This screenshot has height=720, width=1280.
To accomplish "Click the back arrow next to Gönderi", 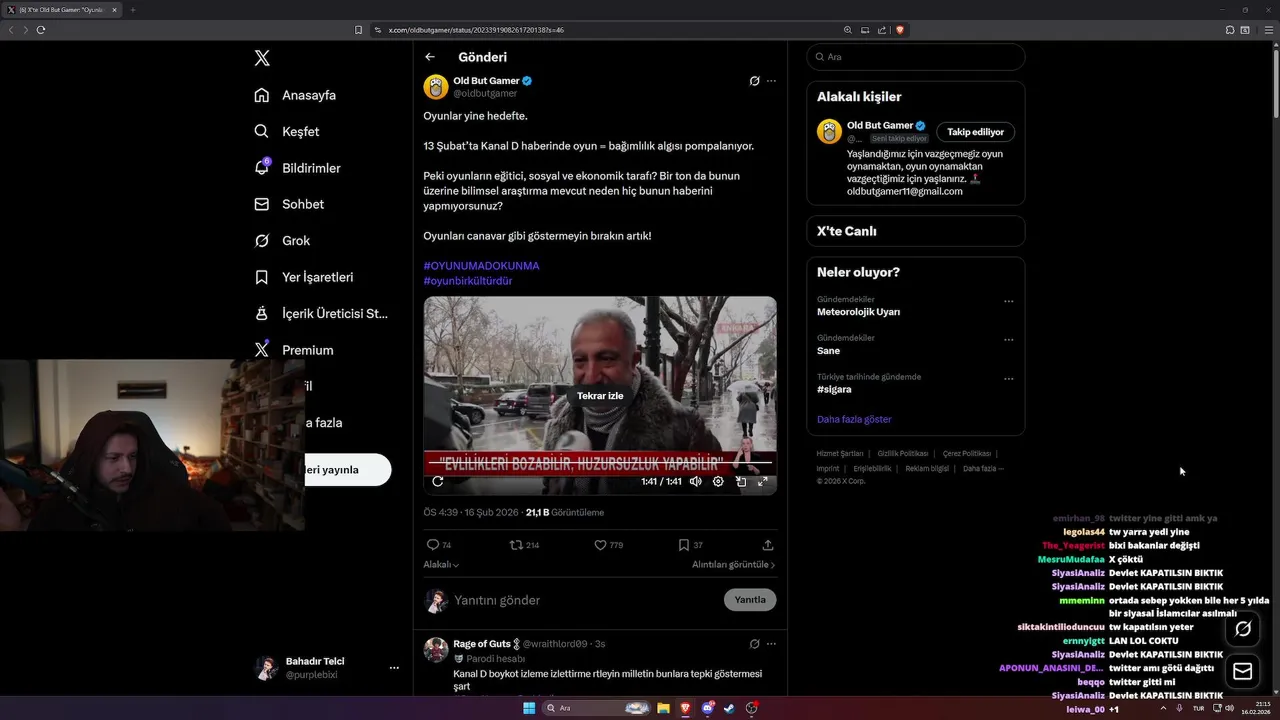I will pos(430,57).
